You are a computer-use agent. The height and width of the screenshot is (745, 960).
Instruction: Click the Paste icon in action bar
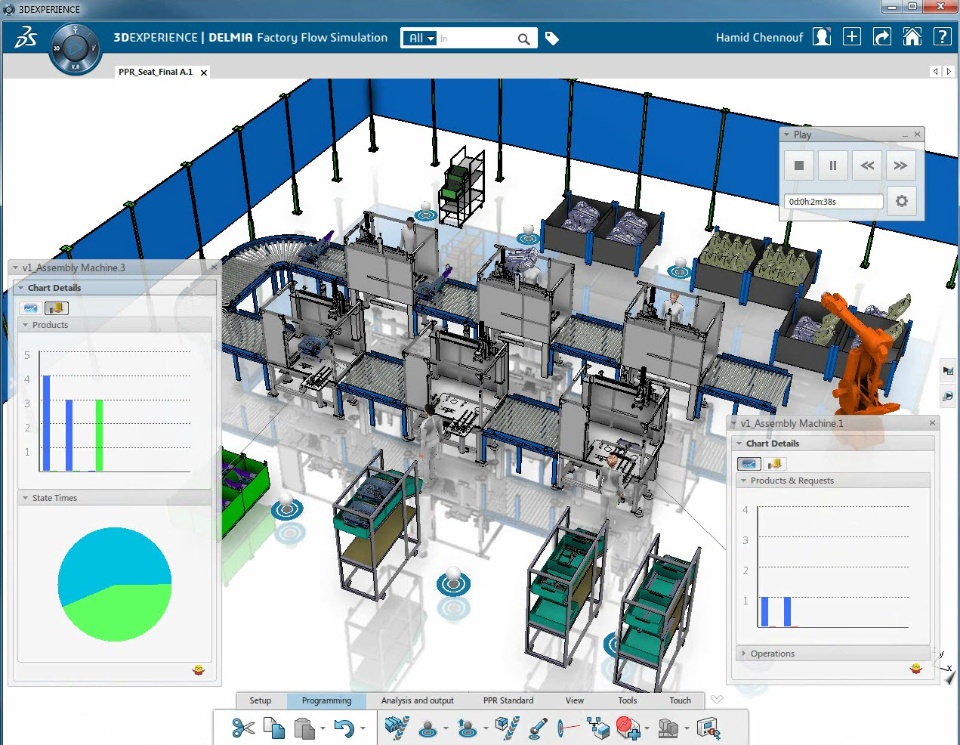click(304, 728)
